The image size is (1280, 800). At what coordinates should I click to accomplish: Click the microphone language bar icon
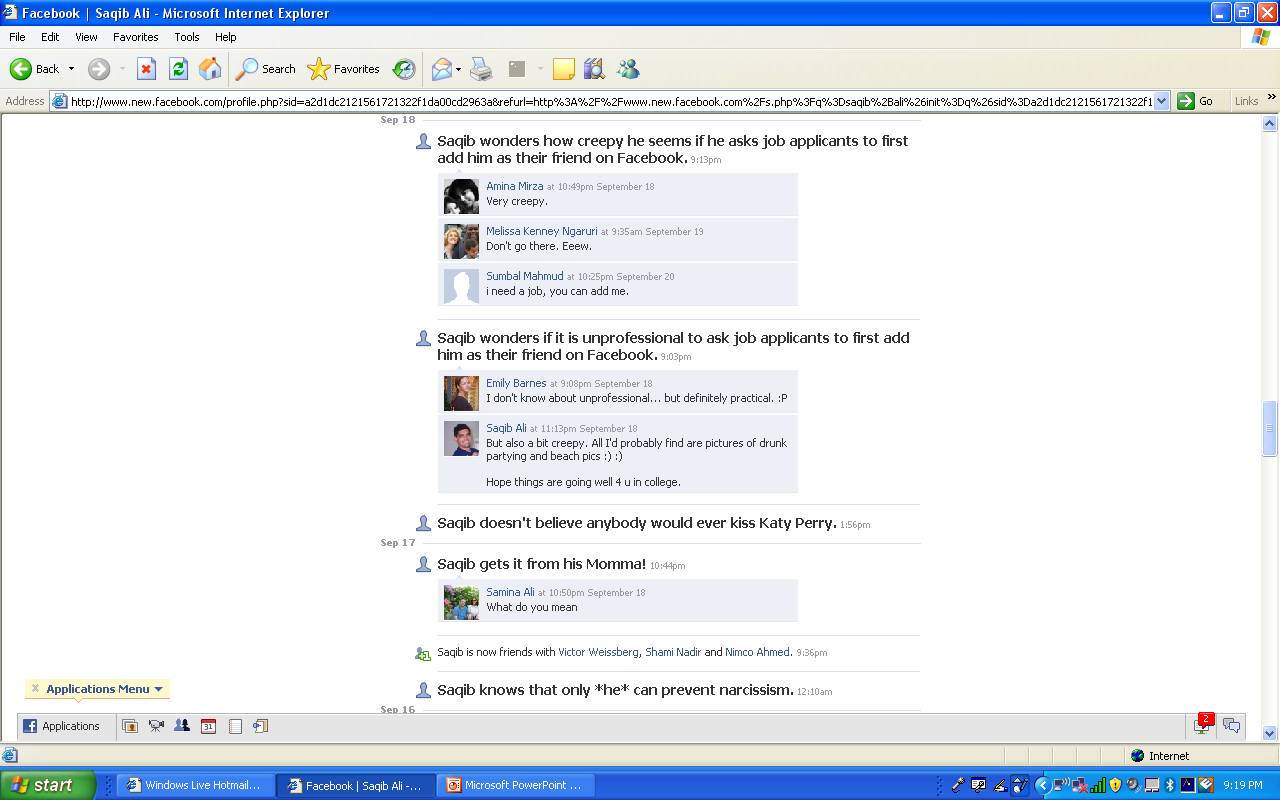957,785
